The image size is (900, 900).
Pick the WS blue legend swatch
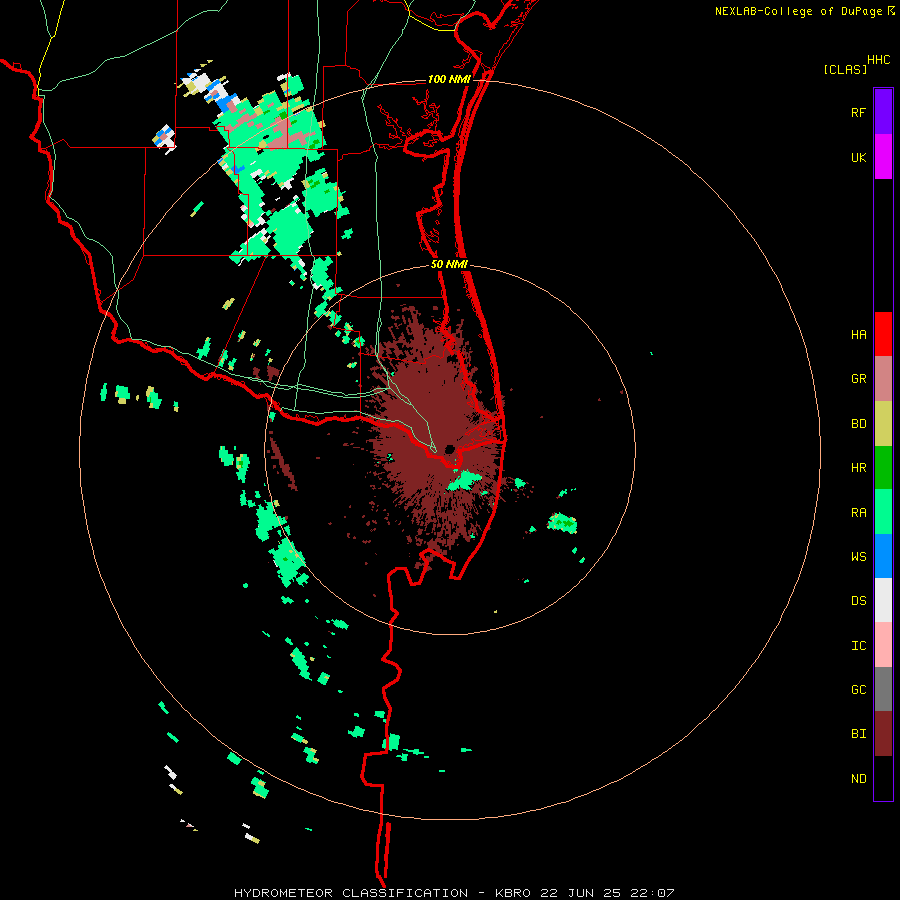click(x=883, y=556)
